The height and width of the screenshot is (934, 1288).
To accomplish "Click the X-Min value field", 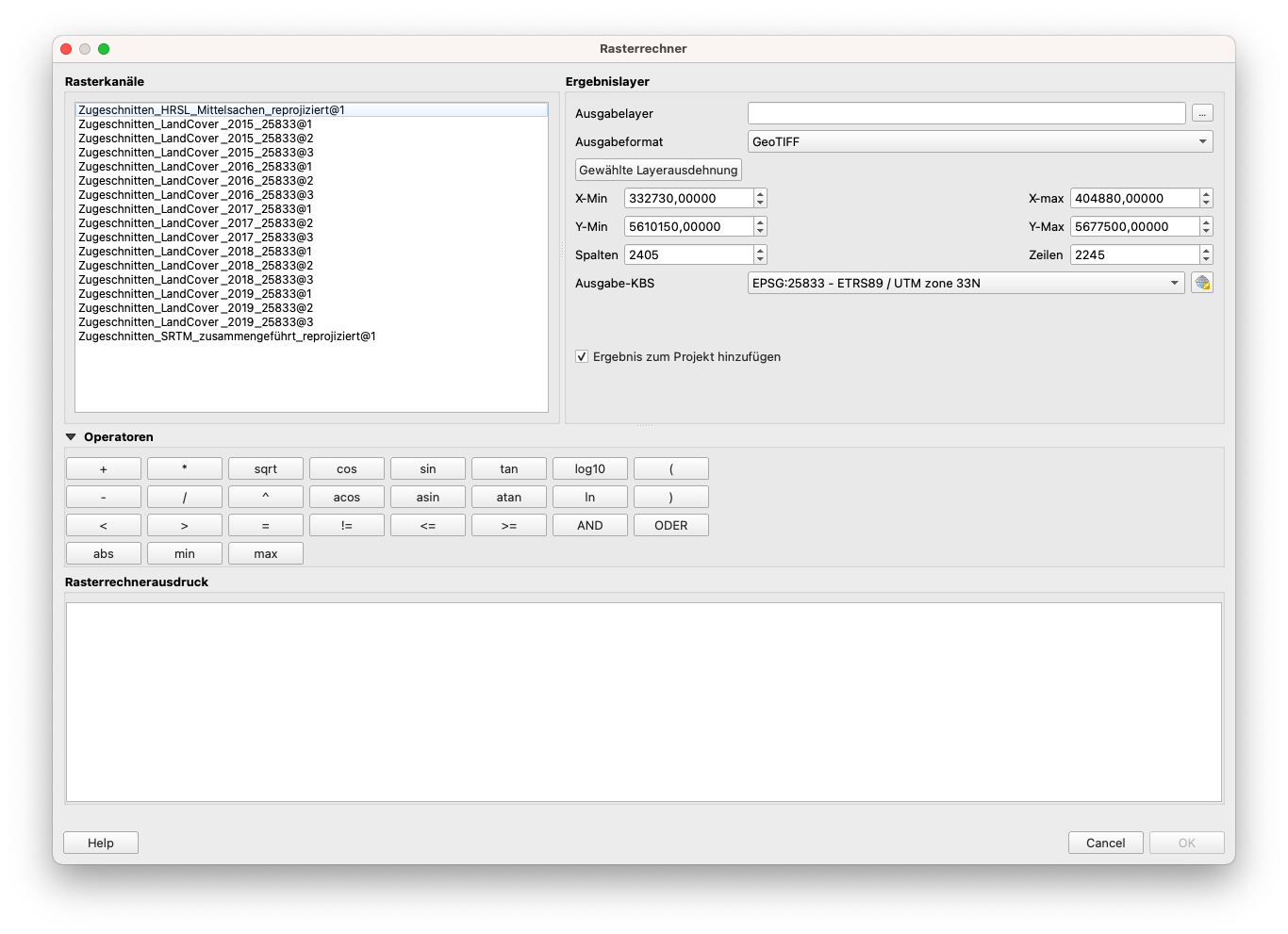I will click(x=689, y=198).
